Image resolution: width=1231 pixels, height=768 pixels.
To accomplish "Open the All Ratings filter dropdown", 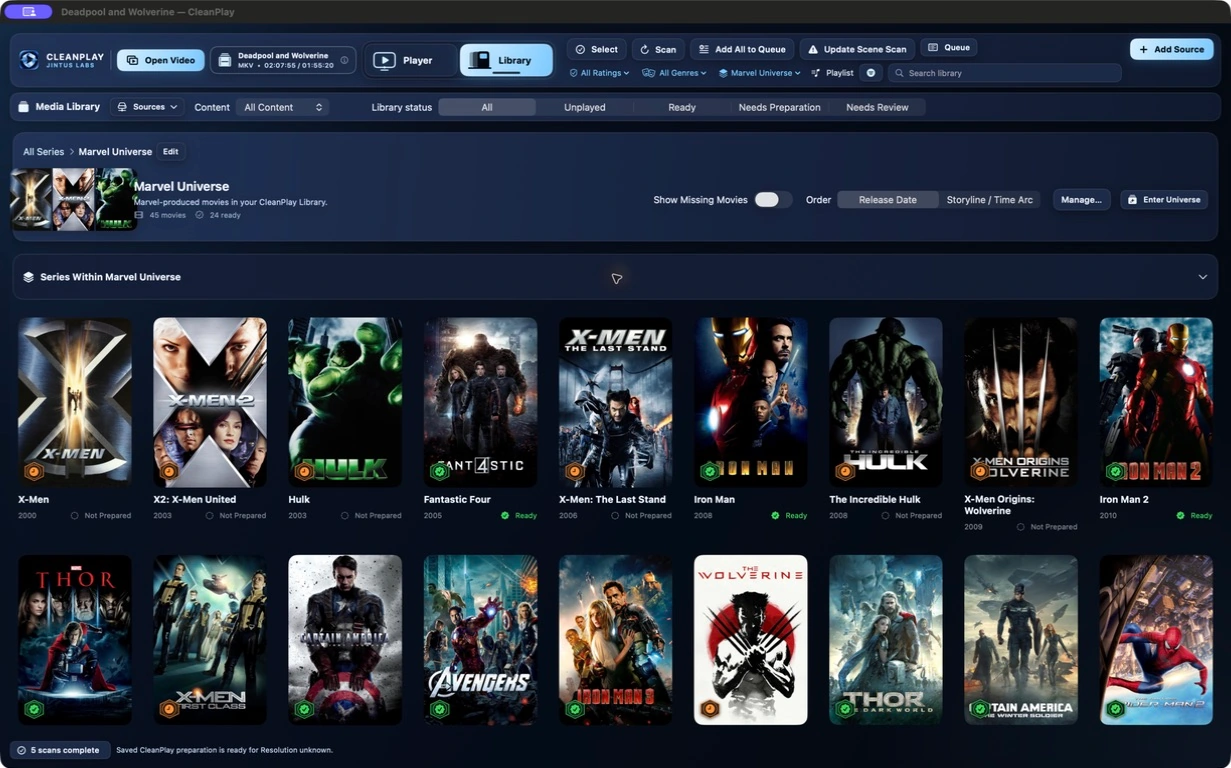I will pyautogui.click(x=599, y=73).
